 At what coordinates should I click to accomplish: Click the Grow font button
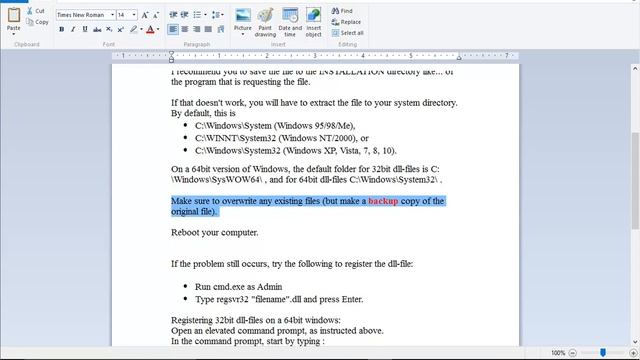click(145, 15)
